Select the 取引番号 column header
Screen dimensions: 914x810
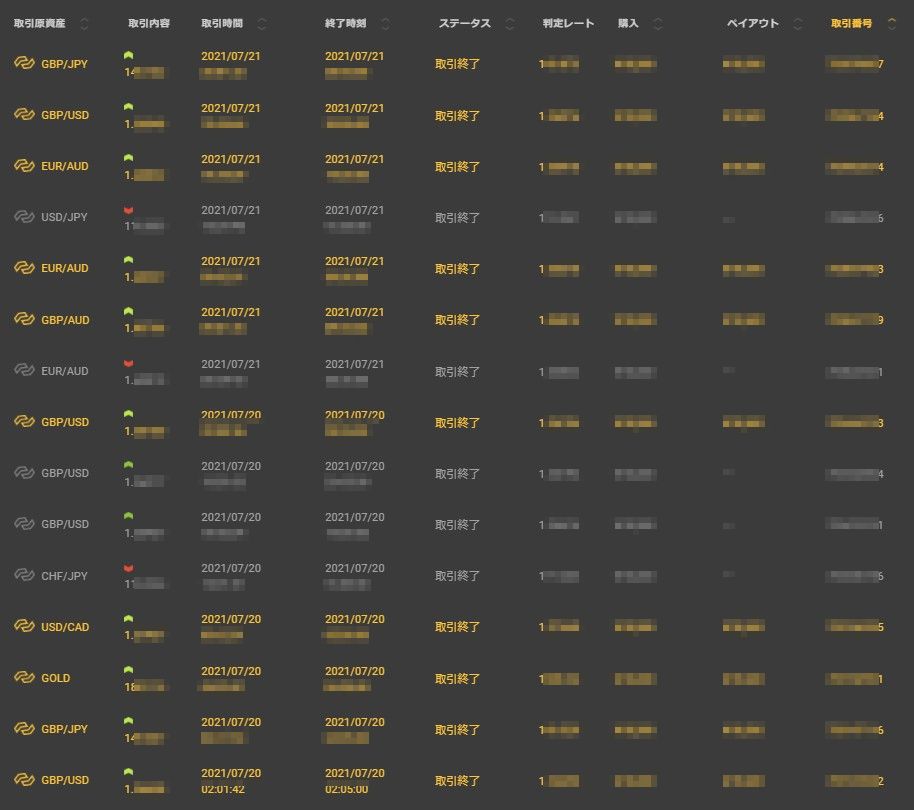[x=851, y=23]
